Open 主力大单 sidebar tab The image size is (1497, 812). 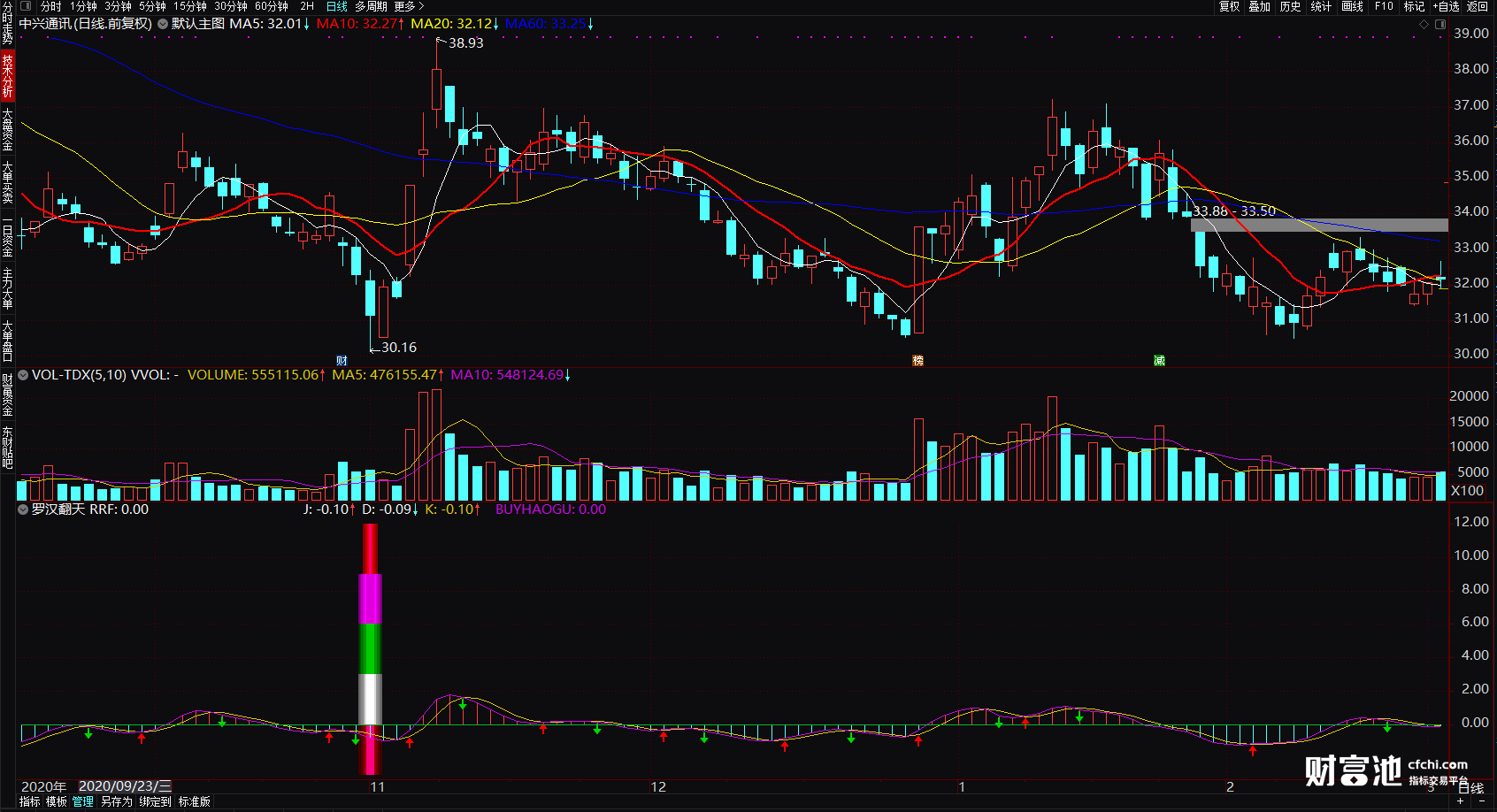[7, 287]
